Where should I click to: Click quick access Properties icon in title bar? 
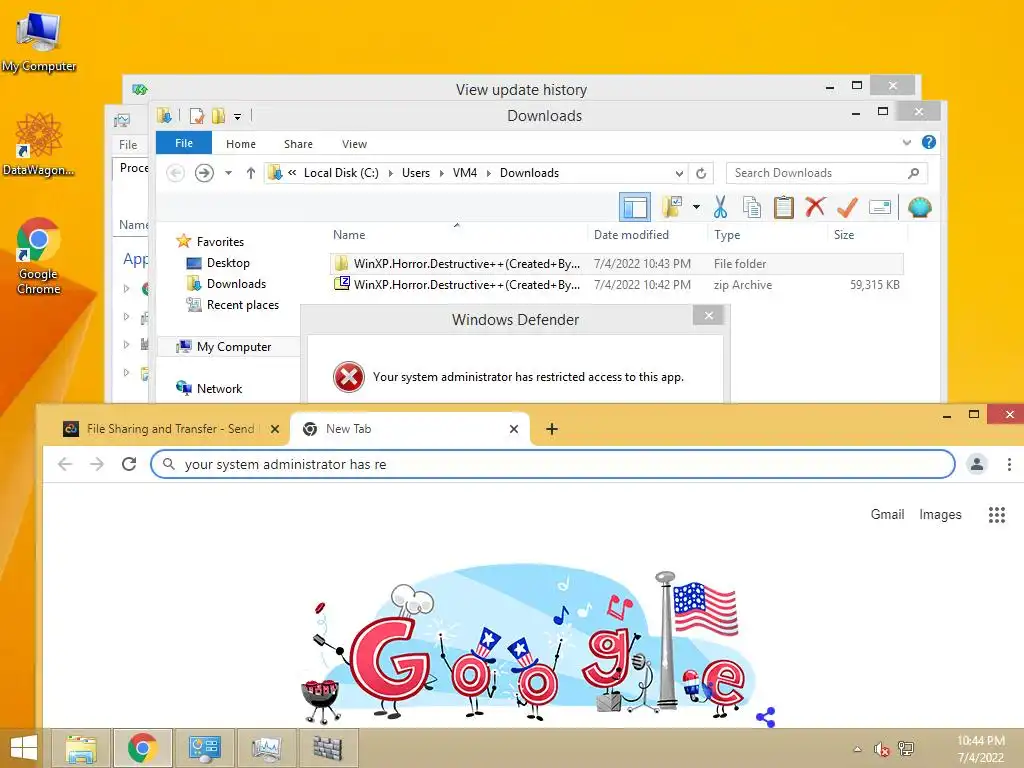click(x=197, y=116)
